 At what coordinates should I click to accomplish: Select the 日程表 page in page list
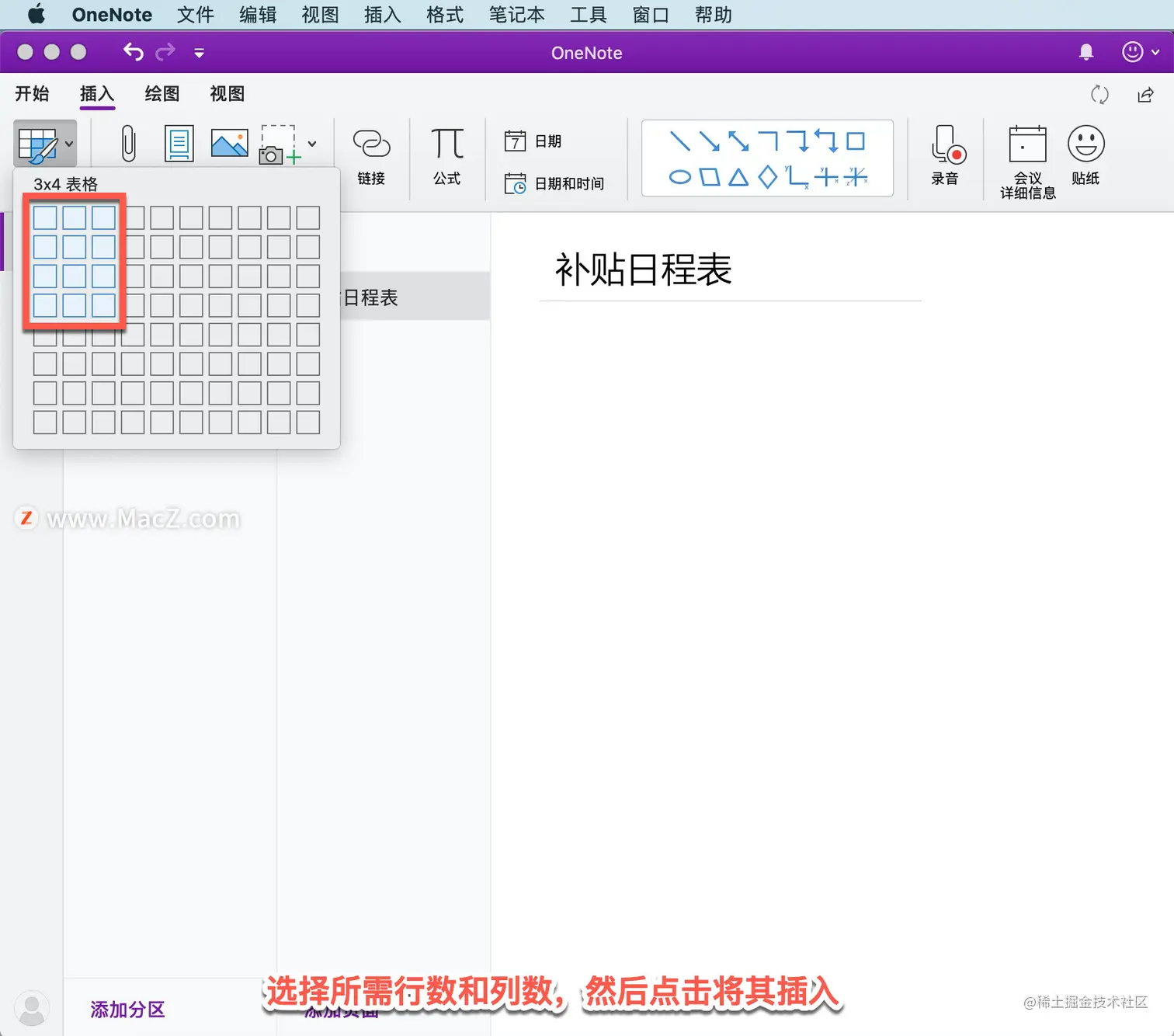click(414, 296)
